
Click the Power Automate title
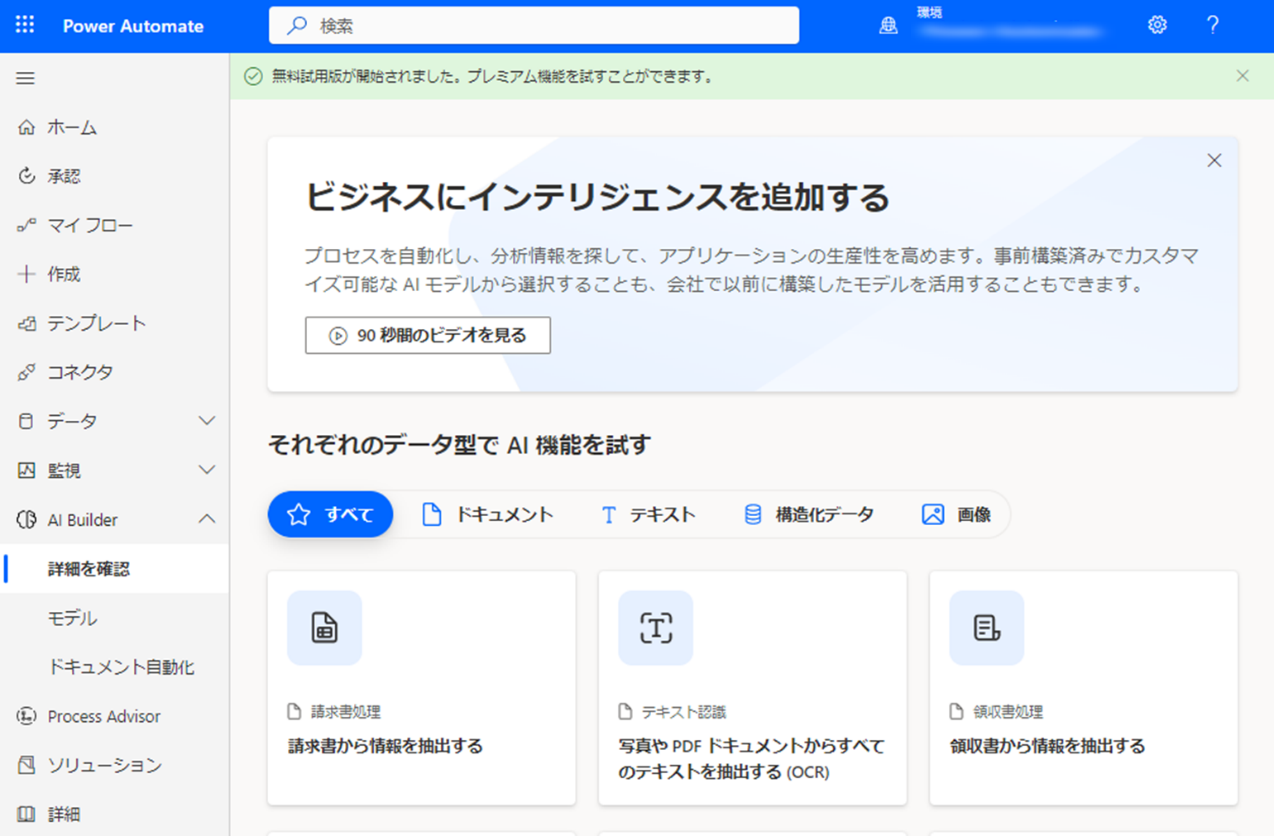tap(133, 26)
